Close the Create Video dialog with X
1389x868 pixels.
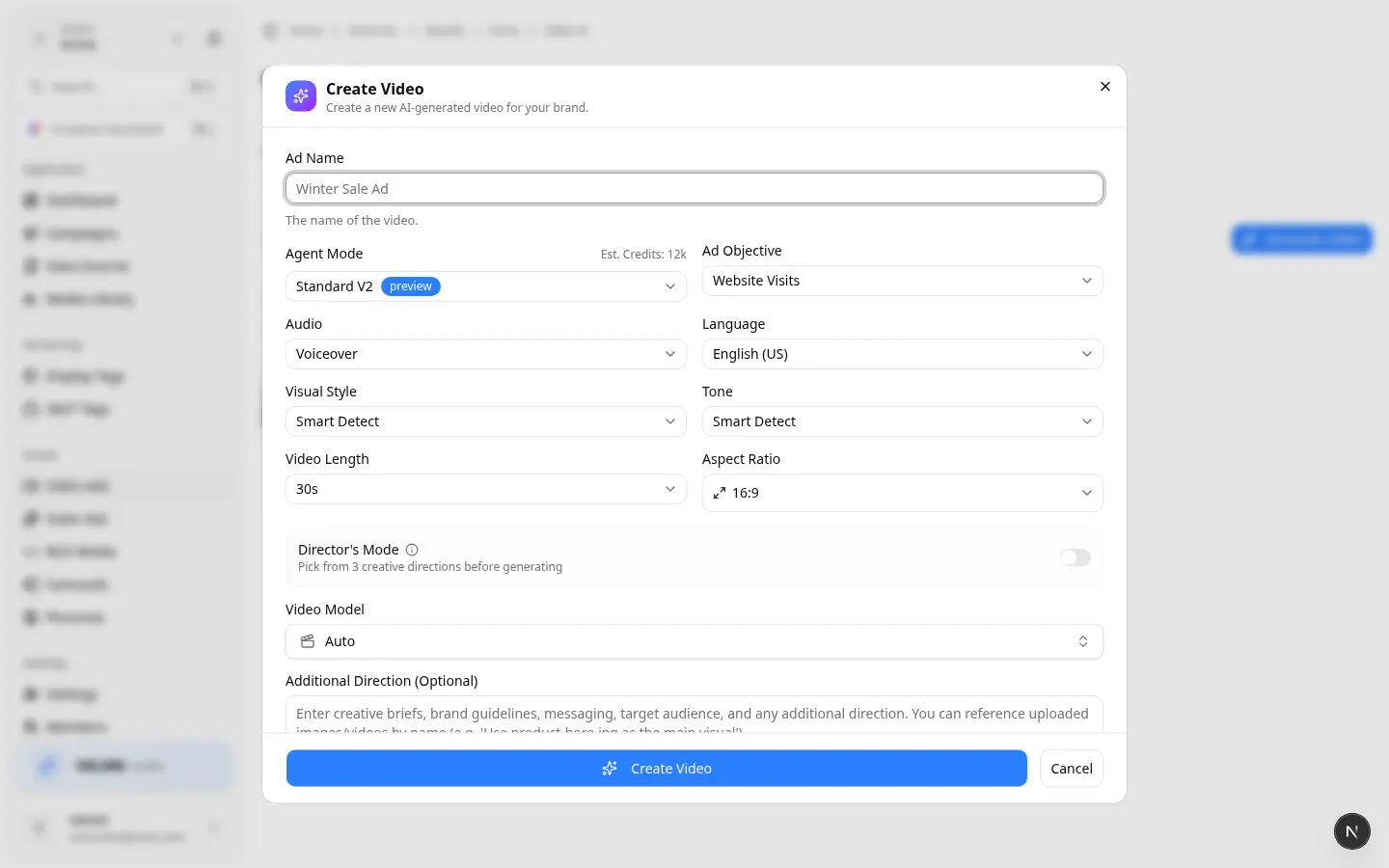point(1105,87)
